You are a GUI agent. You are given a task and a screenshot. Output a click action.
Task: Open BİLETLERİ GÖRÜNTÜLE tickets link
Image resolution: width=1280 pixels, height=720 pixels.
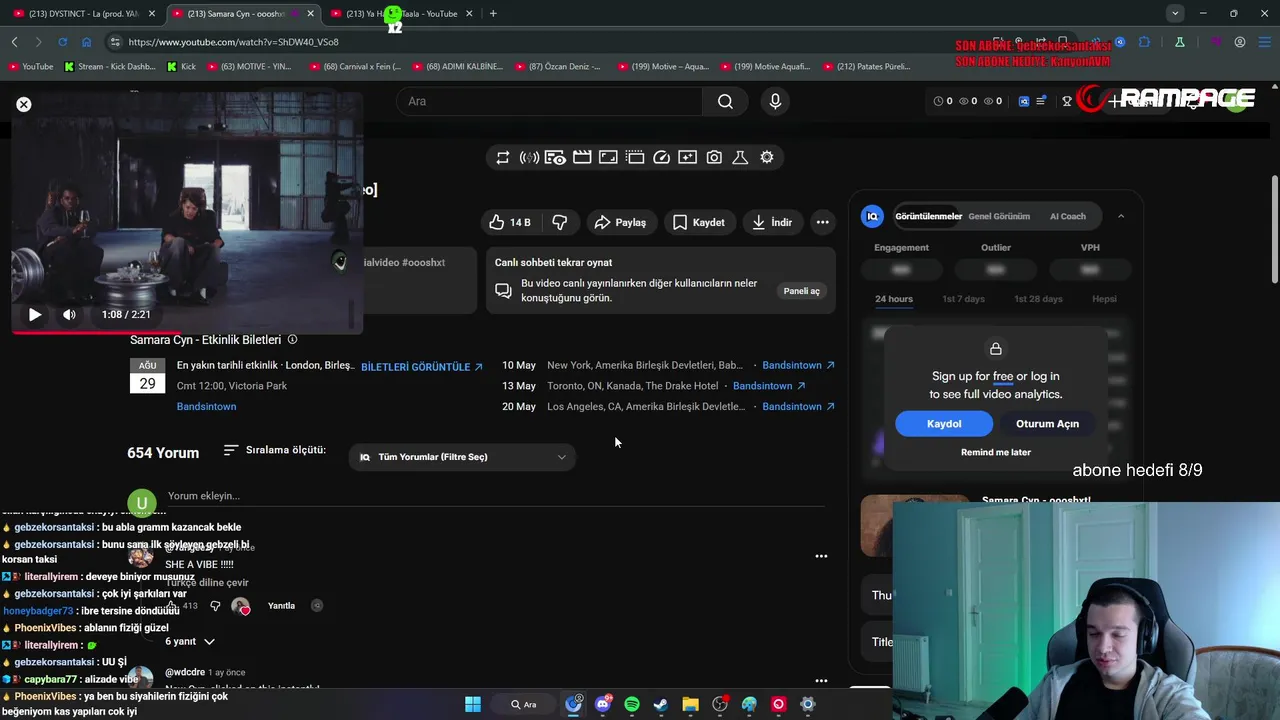pyautogui.click(x=422, y=367)
